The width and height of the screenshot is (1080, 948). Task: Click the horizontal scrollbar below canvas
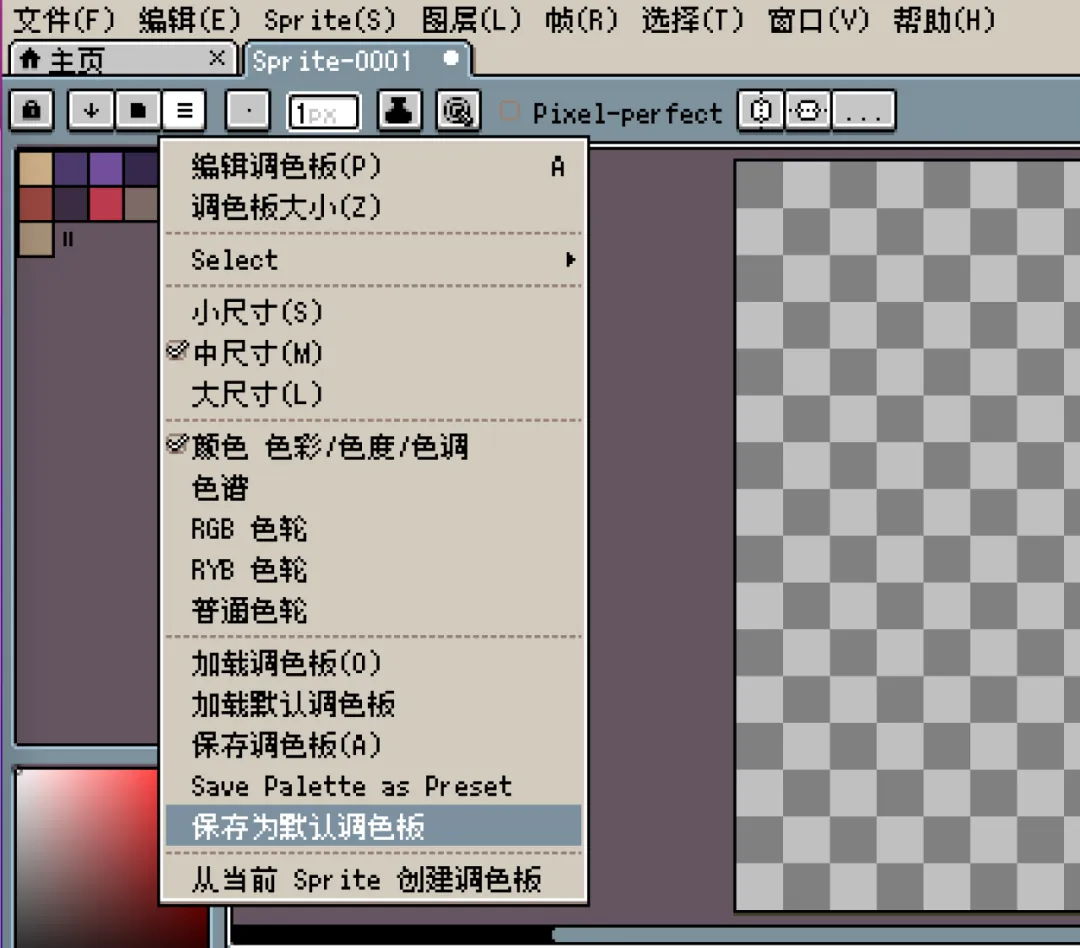coord(816,934)
